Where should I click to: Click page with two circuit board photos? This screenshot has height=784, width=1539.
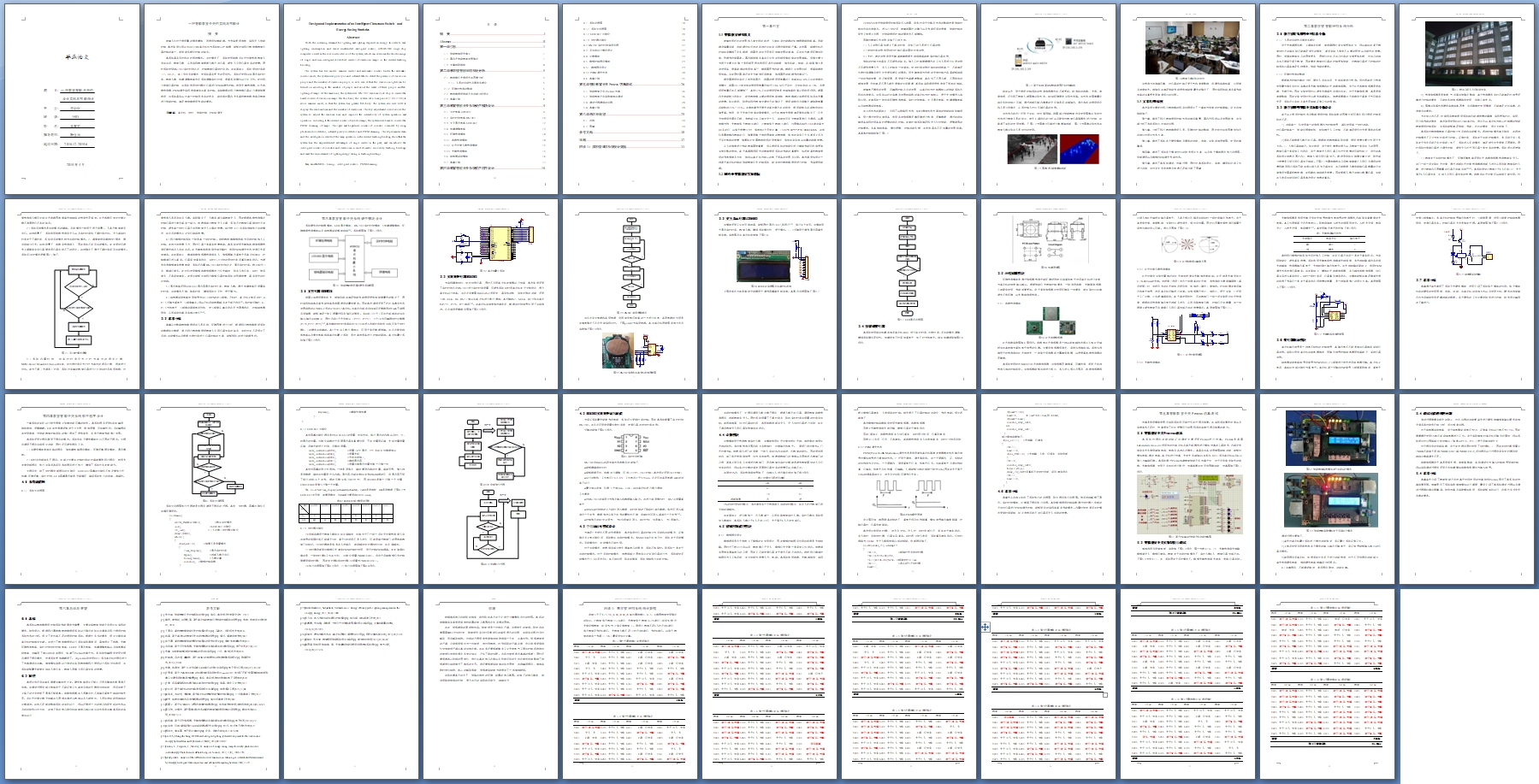pos(1327,488)
